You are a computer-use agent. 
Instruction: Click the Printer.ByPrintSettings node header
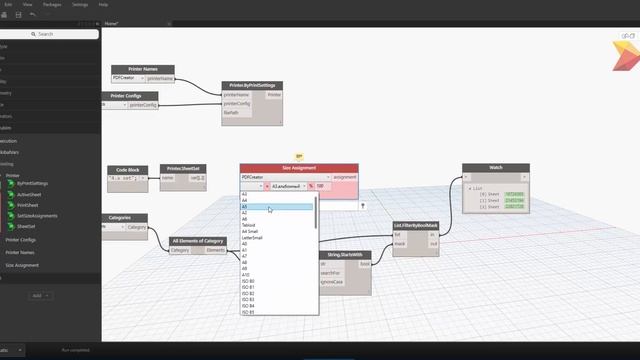252,85
